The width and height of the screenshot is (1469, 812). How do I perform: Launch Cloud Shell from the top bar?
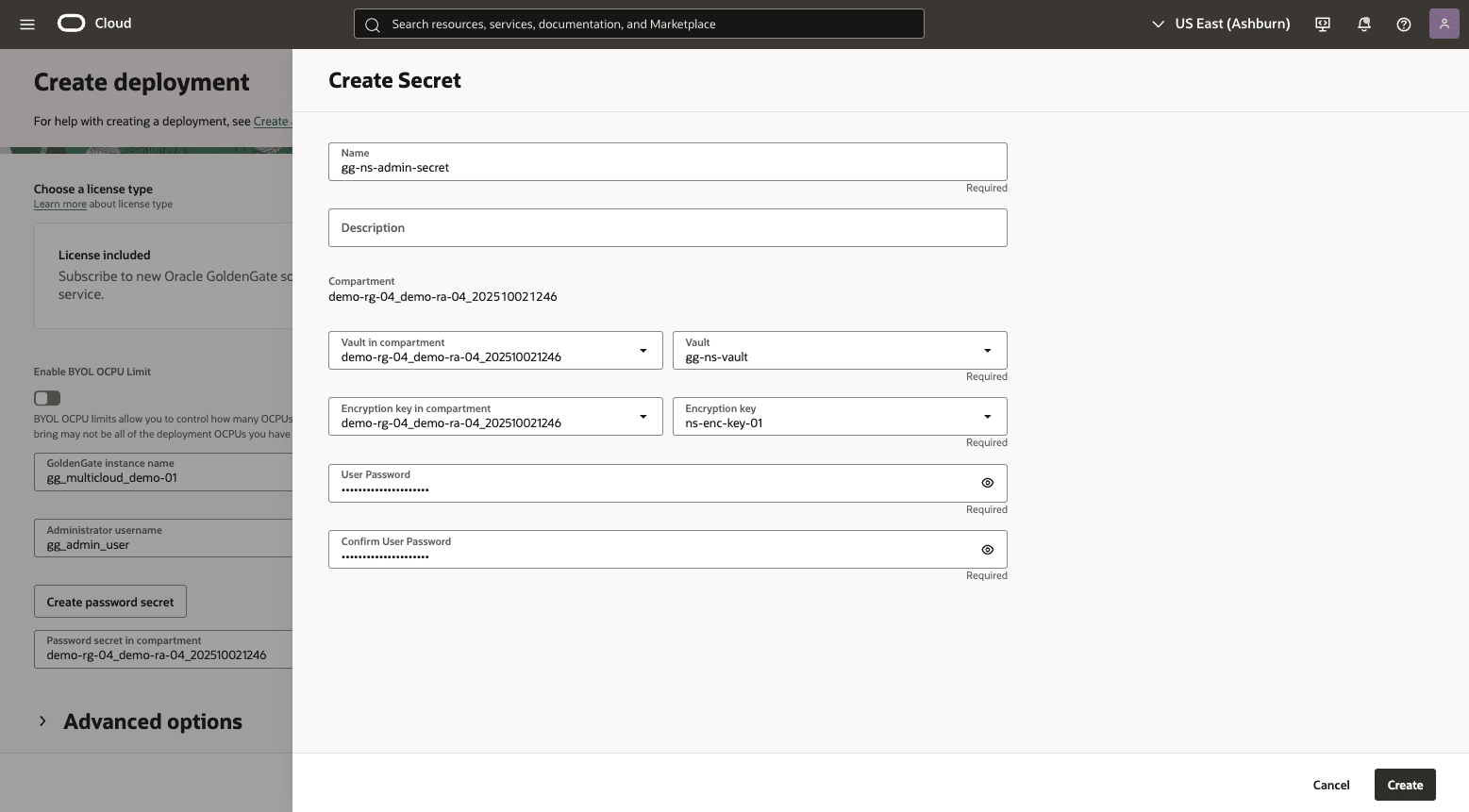(x=1322, y=24)
